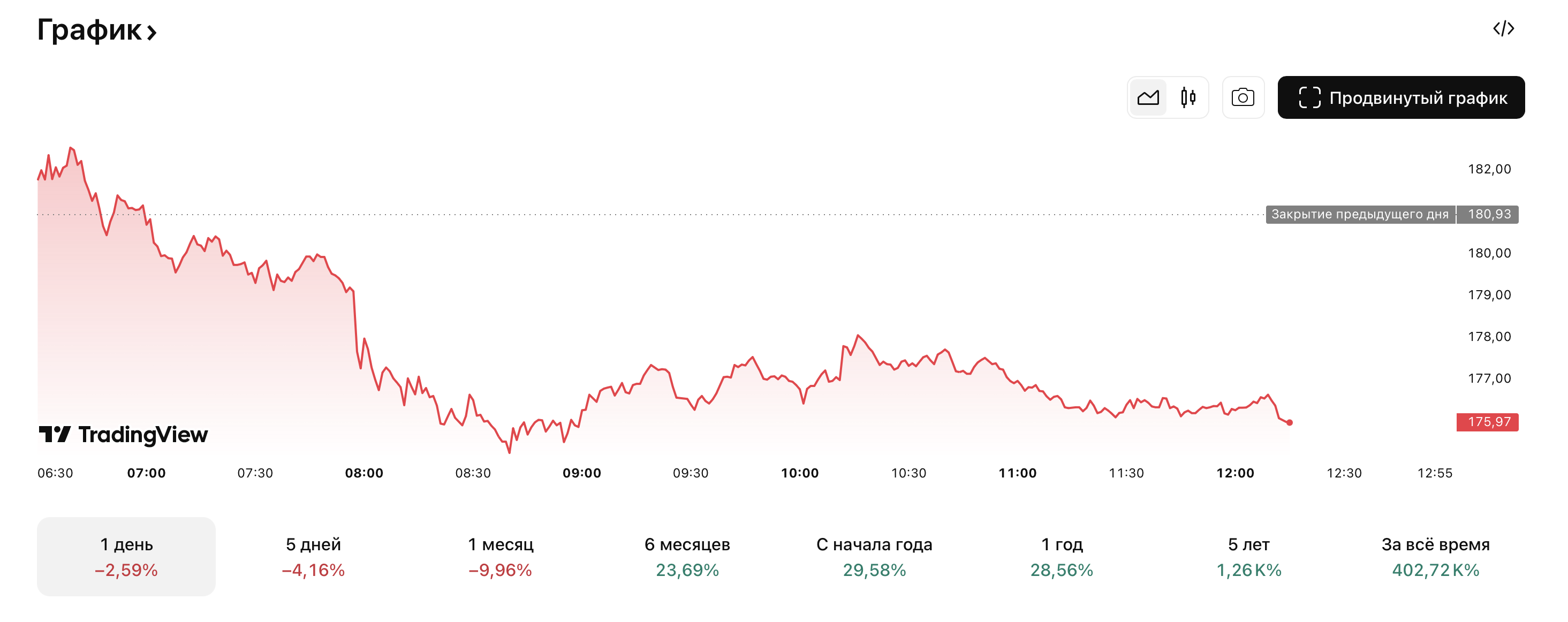
Task: Open the Продвинутый график advanced chart
Action: (x=1400, y=97)
